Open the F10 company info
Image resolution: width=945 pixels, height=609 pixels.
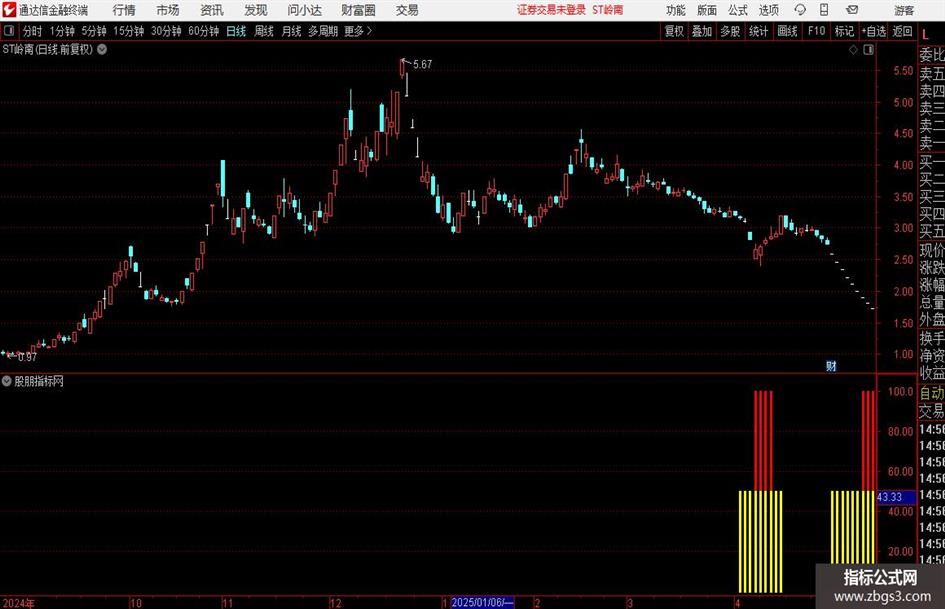tap(816, 31)
